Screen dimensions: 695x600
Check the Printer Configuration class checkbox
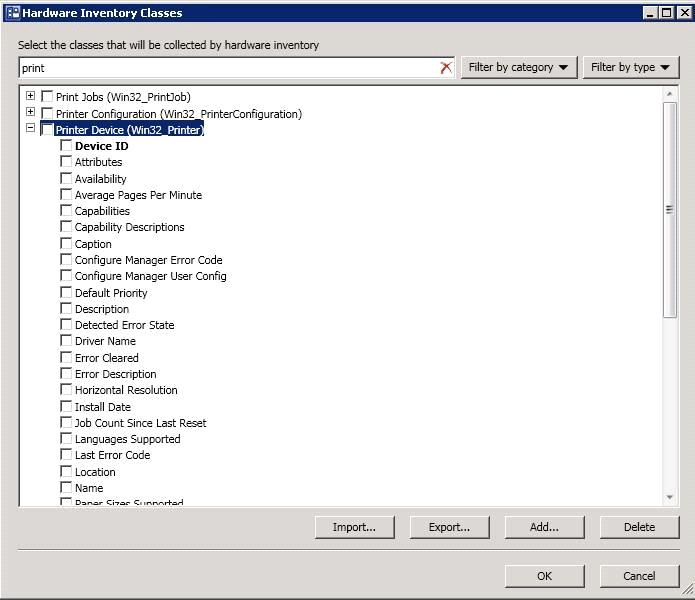(47, 113)
